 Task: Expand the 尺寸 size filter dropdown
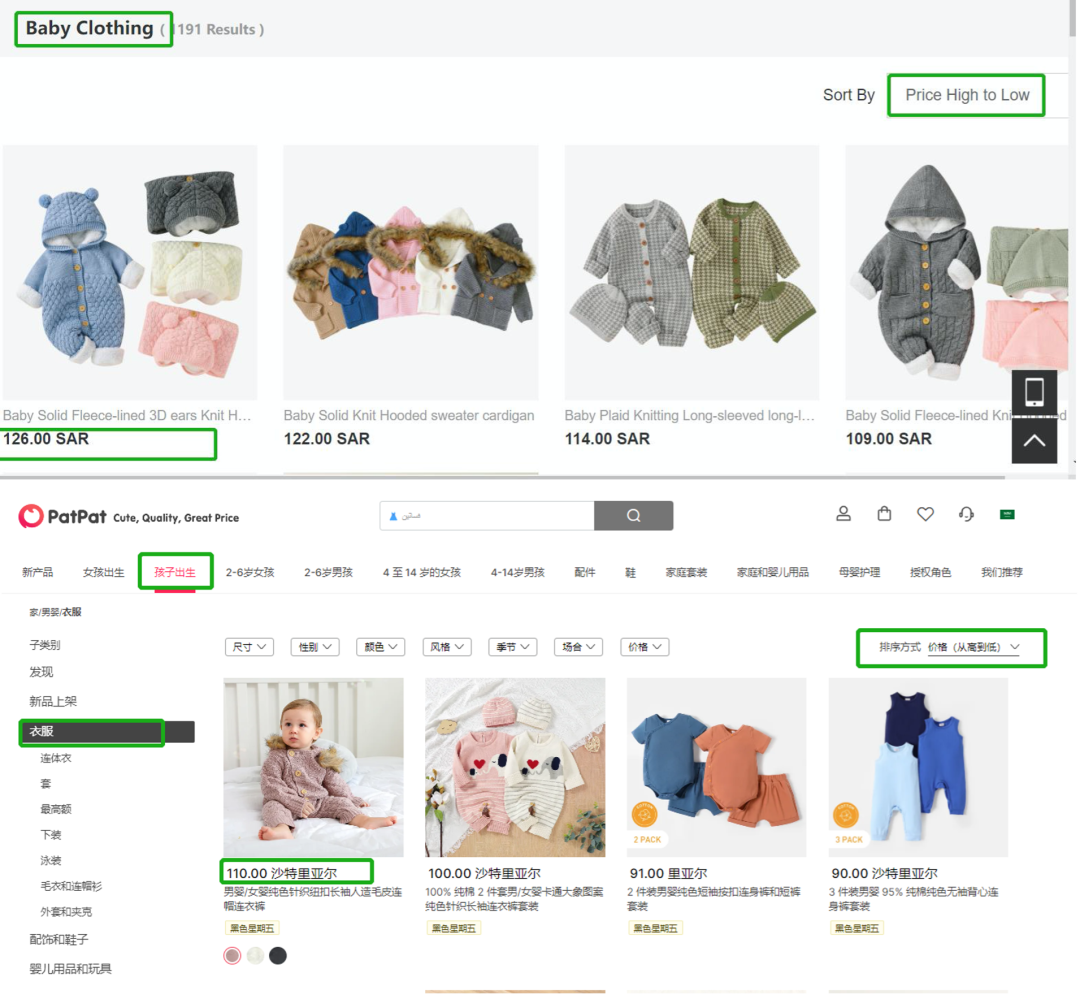[x=250, y=647]
